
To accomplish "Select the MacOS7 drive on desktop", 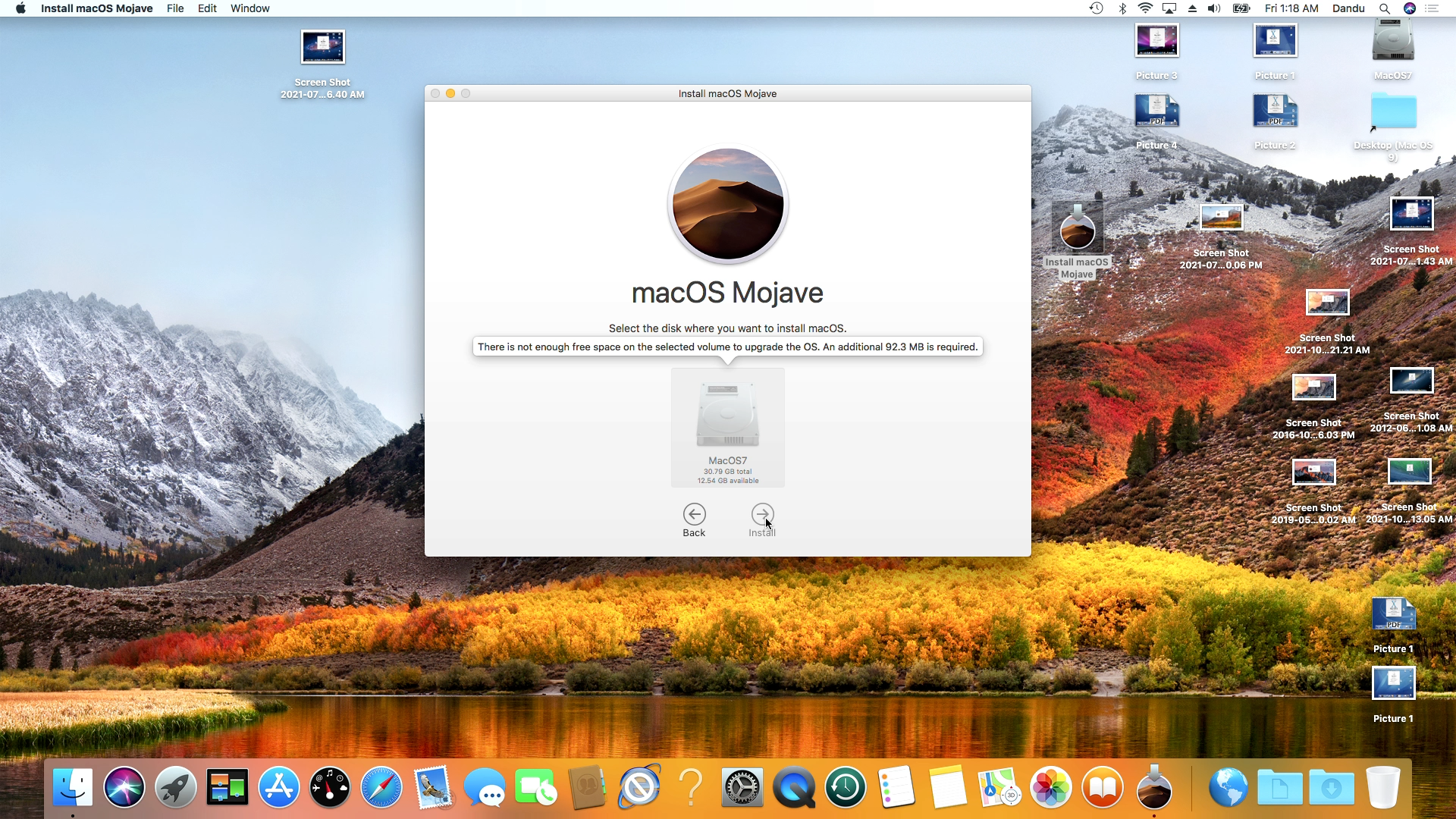I will [1393, 41].
